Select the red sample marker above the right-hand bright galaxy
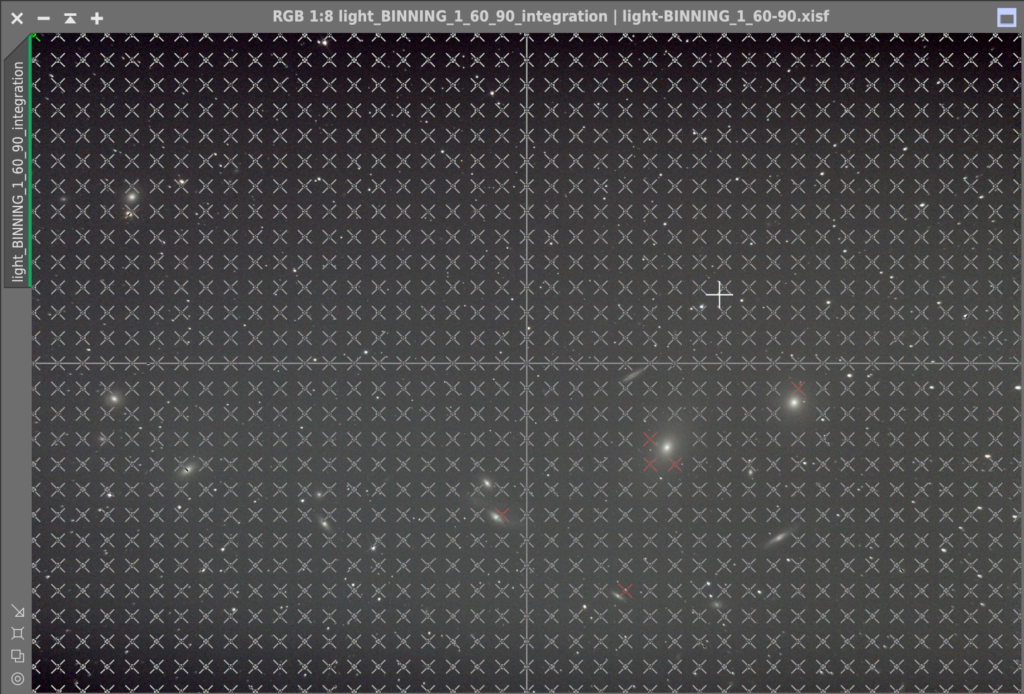Image resolution: width=1024 pixels, height=694 pixels. [x=797, y=388]
